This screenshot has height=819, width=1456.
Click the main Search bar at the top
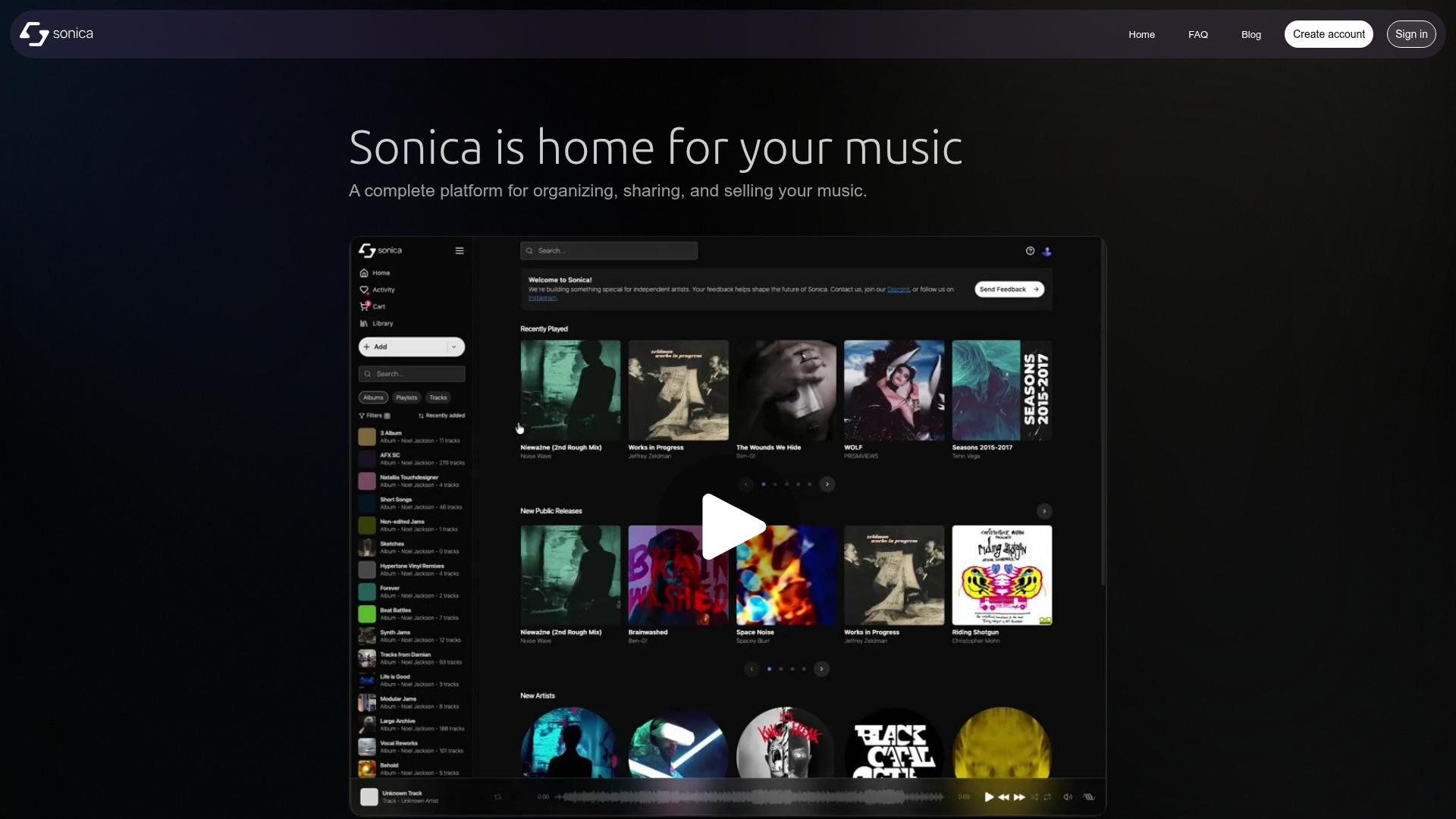[609, 251]
